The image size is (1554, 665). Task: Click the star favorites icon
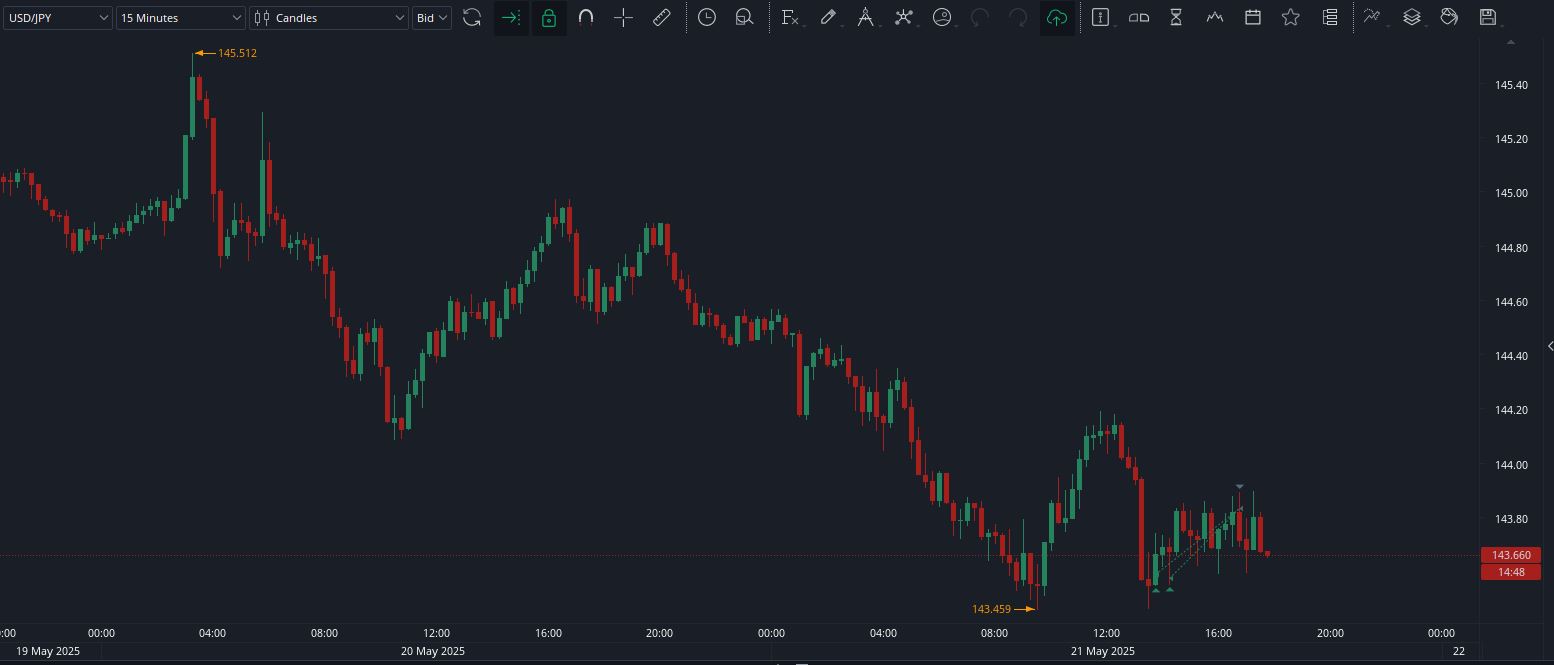[x=1290, y=18]
